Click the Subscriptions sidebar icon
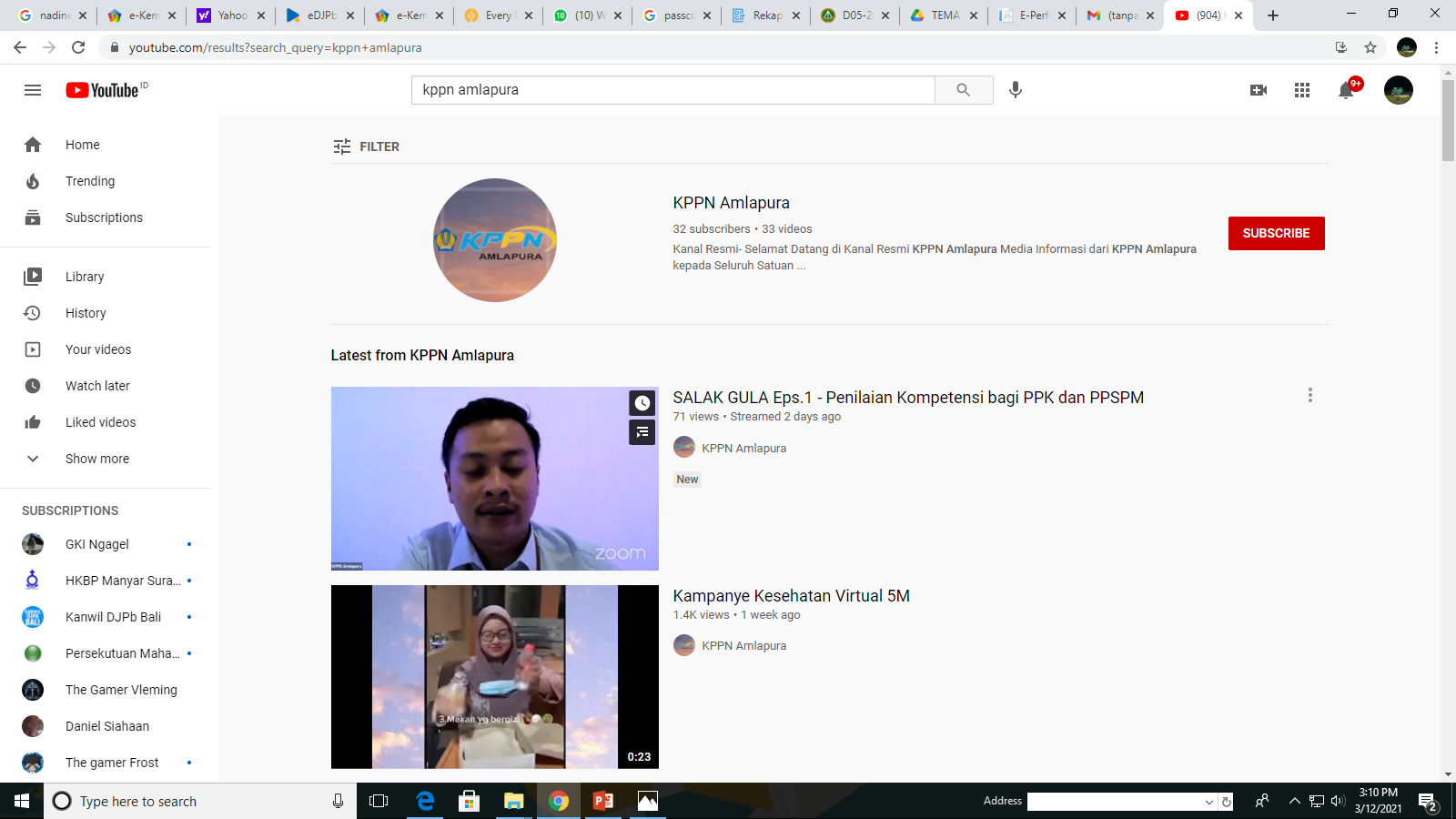1456x819 pixels. [x=33, y=217]
